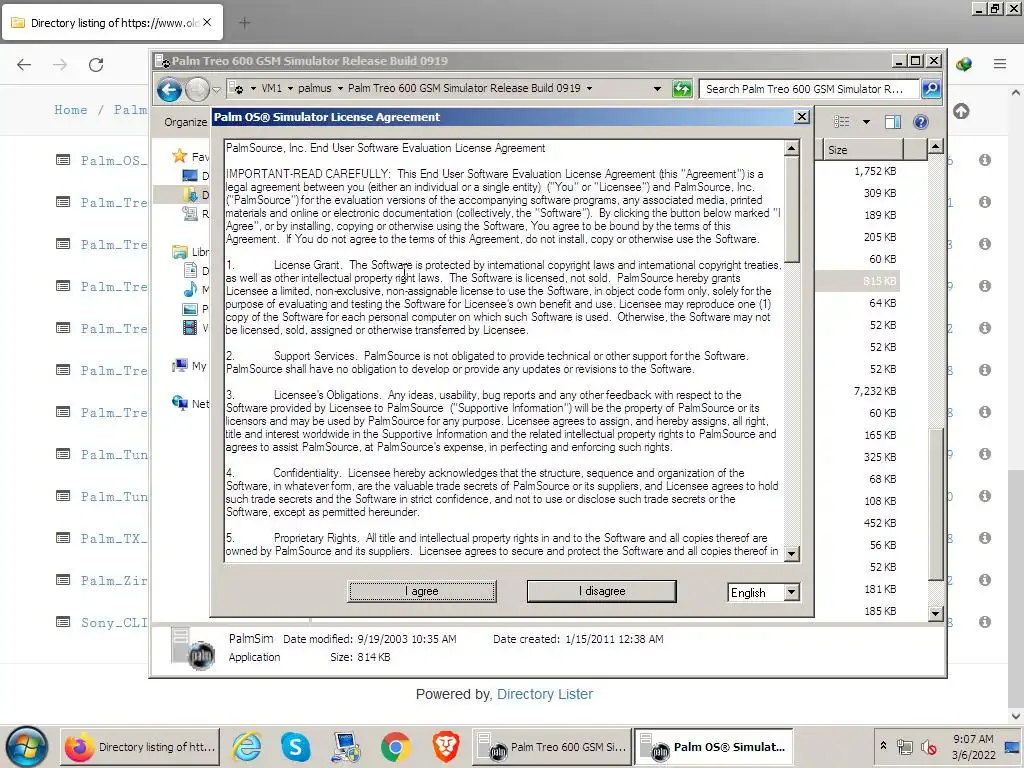The image size is (1024, 768).
Task: Open the English language dropdown
Action: [x=792, y=592]
